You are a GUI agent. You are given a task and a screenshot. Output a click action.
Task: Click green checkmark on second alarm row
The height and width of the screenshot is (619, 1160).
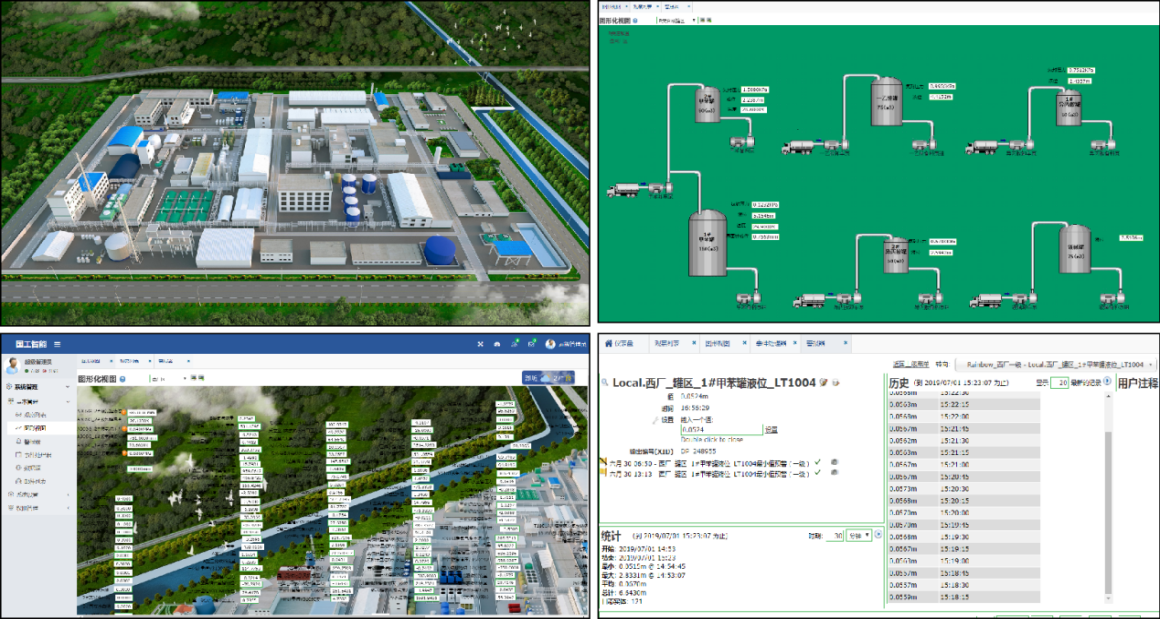[818, 473]
